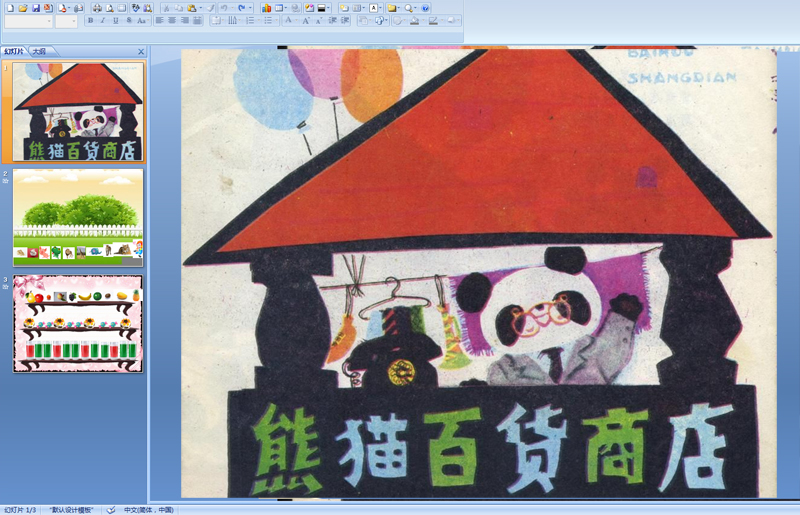Open print preview
The height and width of the screenshot is (515, 800).
[x=110, y=8]
